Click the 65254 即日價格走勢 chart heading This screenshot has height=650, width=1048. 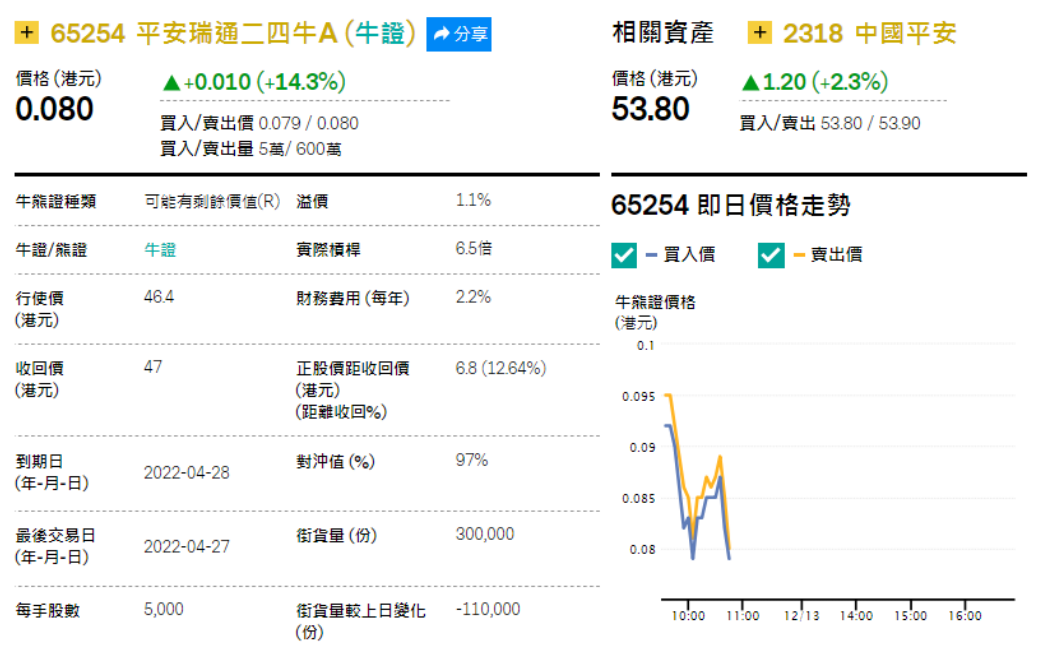(x=731, y=205)
